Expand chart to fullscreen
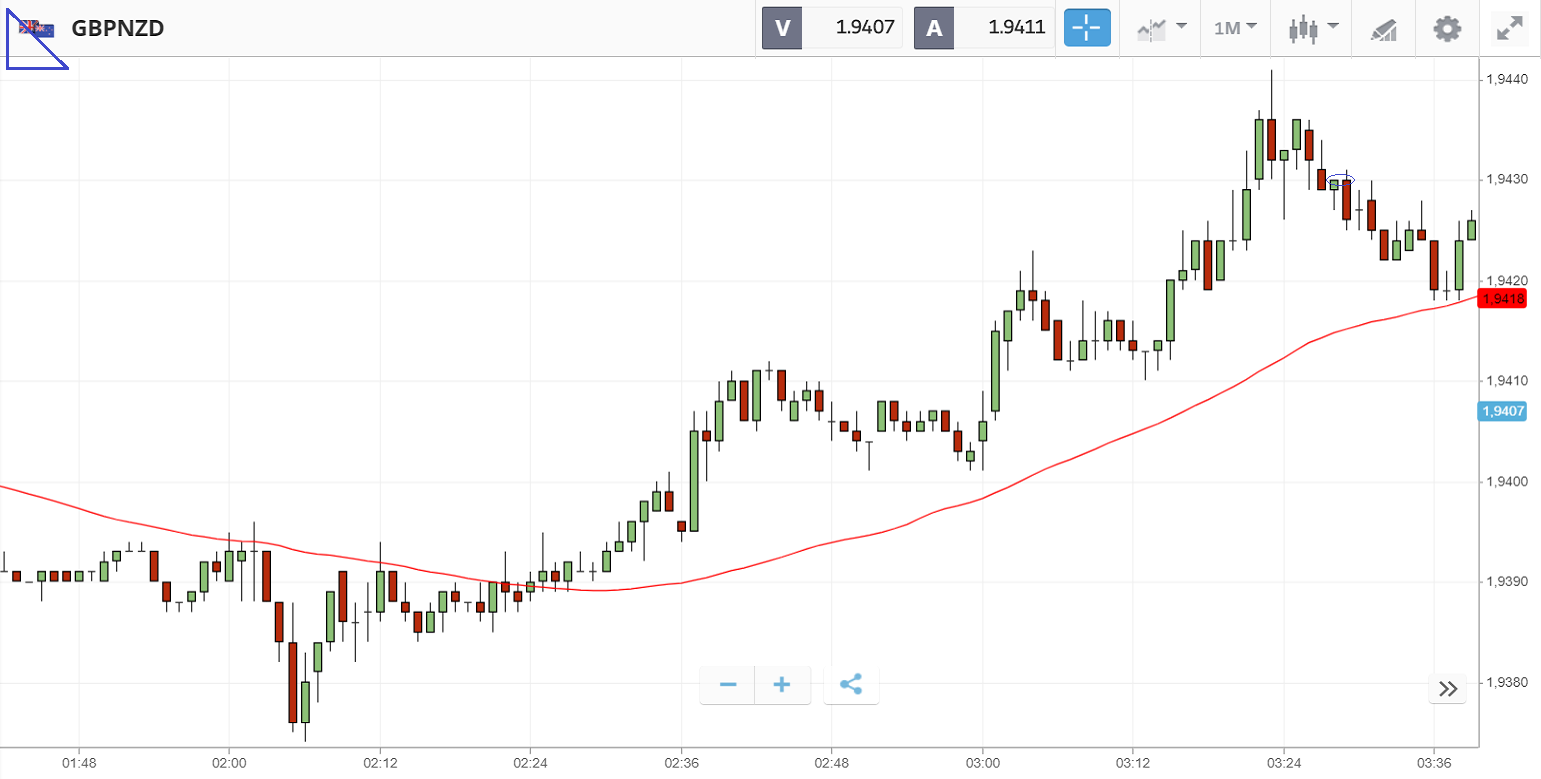Viewport: 1541px width, 779px height. point(1508,28)
